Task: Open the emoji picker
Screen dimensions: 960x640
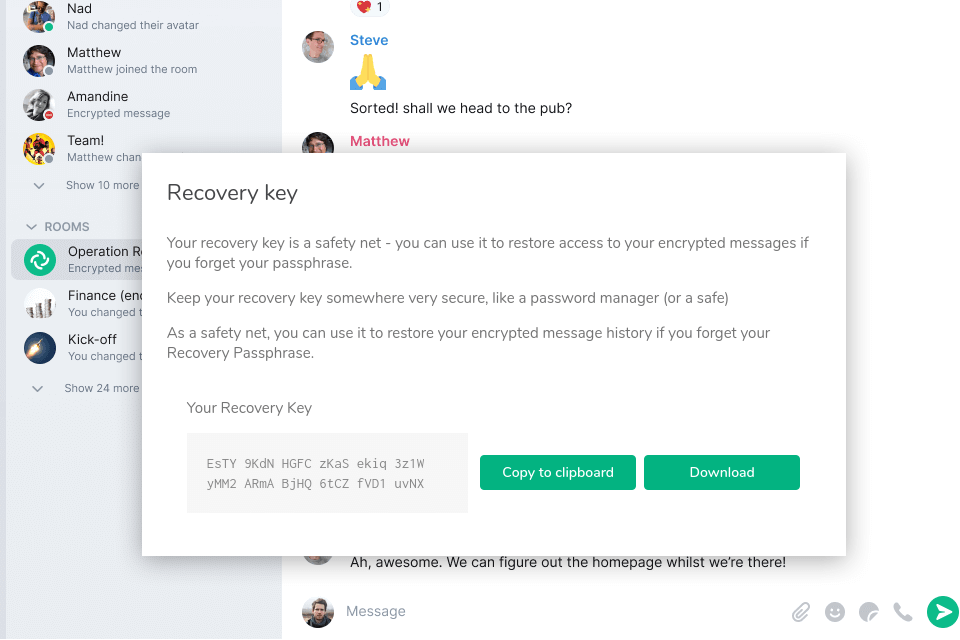Action: tap(835, 611)
